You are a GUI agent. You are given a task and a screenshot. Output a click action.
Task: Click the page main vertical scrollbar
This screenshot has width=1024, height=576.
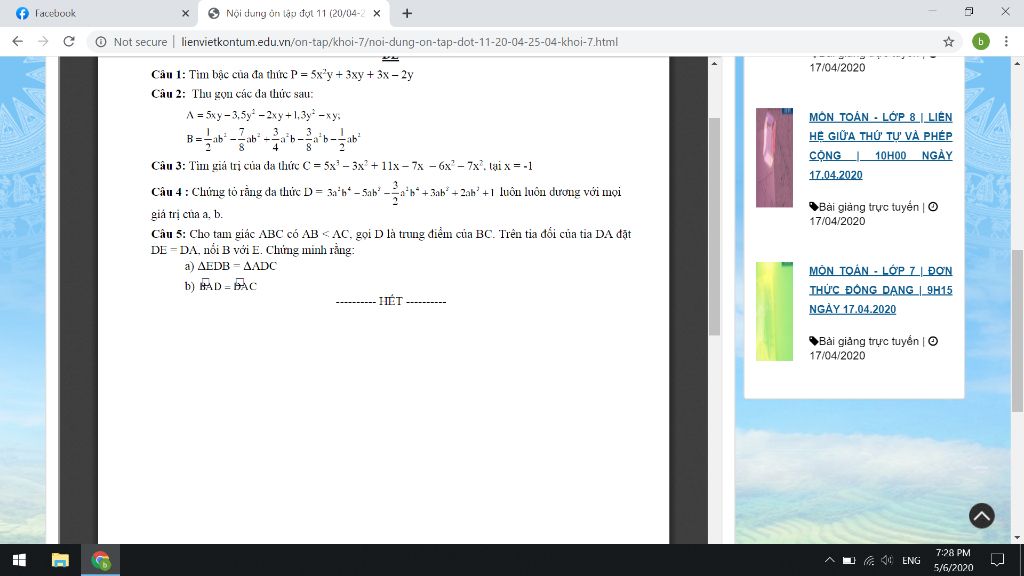point(1017,330)
